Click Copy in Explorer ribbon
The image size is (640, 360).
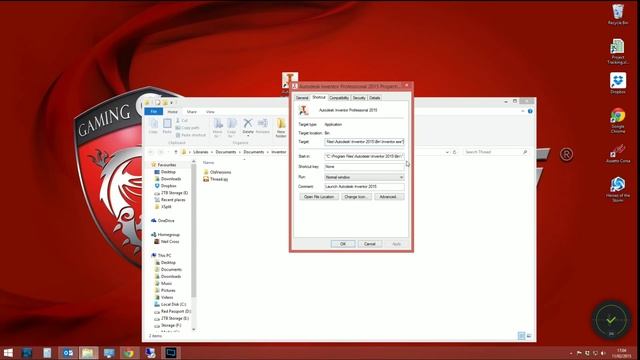tap(153, 126)
